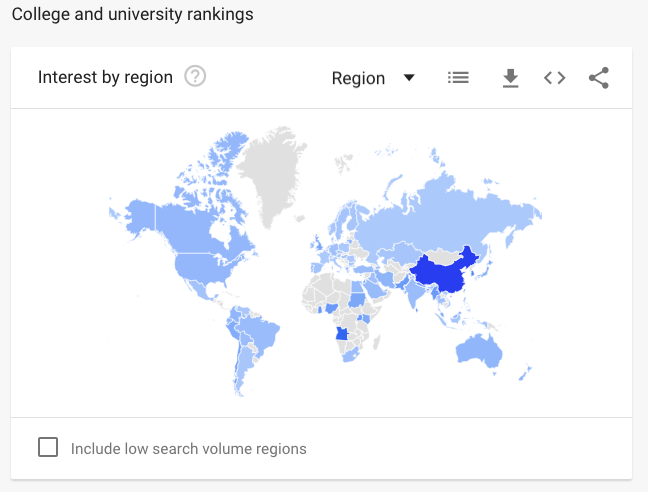Expand the Region dropdown arrow

point(409,78)
